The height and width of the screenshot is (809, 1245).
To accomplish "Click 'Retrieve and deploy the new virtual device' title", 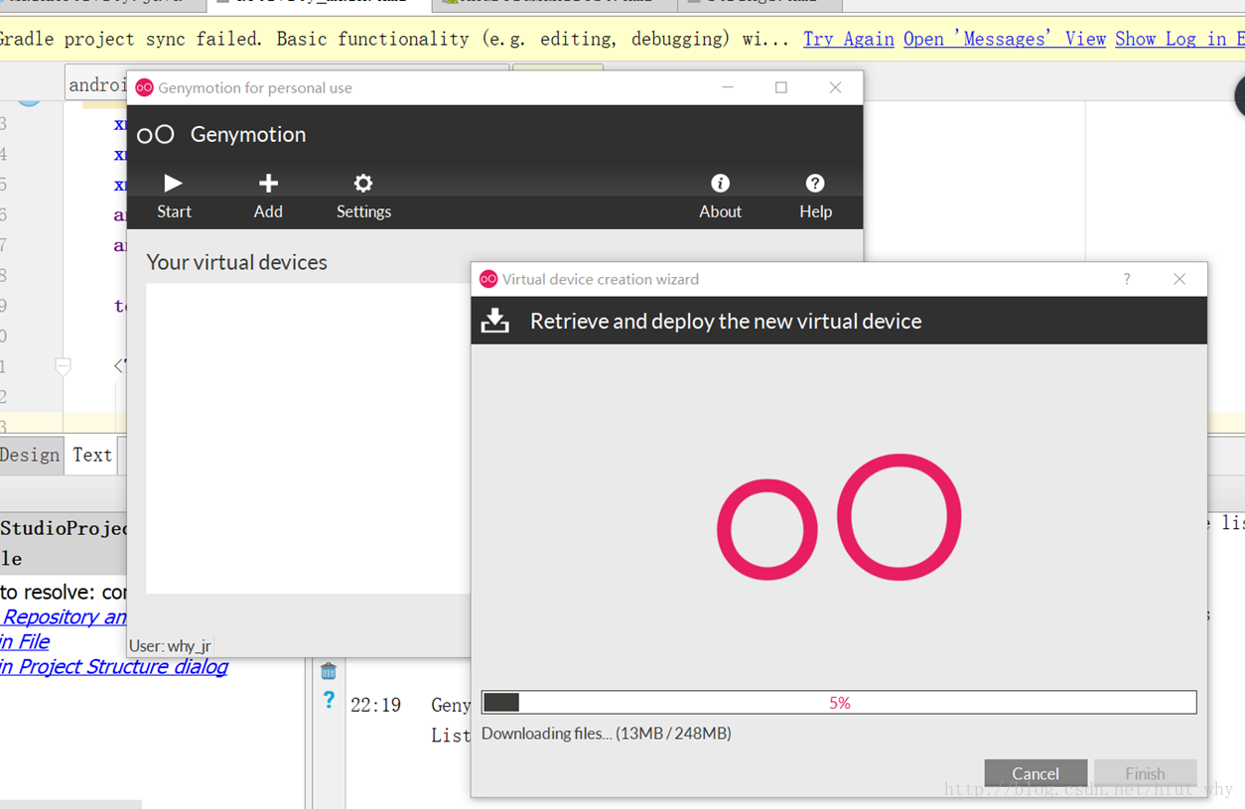I will pos(726,321).
